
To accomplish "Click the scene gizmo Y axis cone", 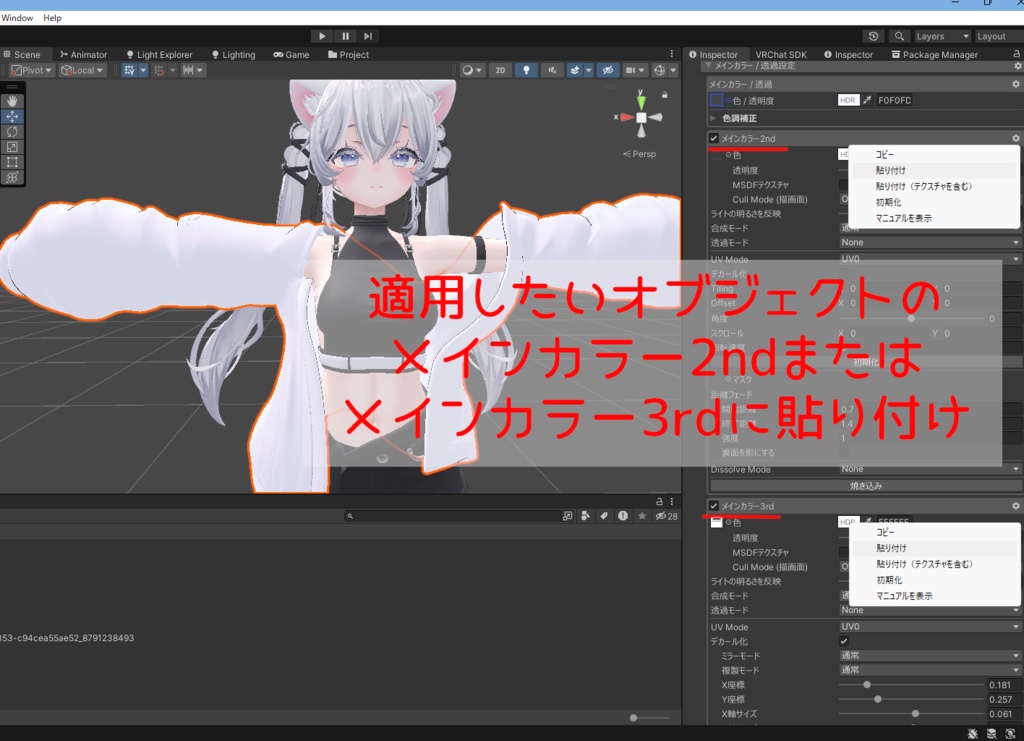I will (x=641, y=100).
